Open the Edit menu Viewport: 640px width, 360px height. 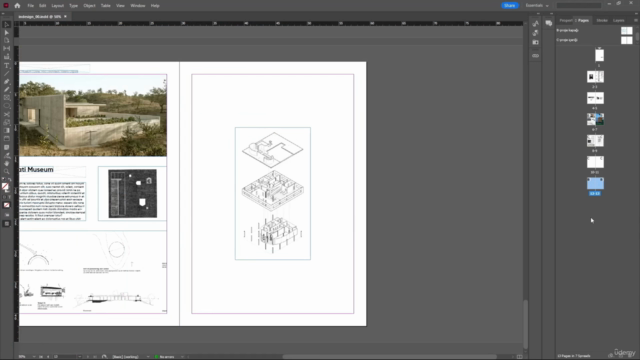click(42, 6)
